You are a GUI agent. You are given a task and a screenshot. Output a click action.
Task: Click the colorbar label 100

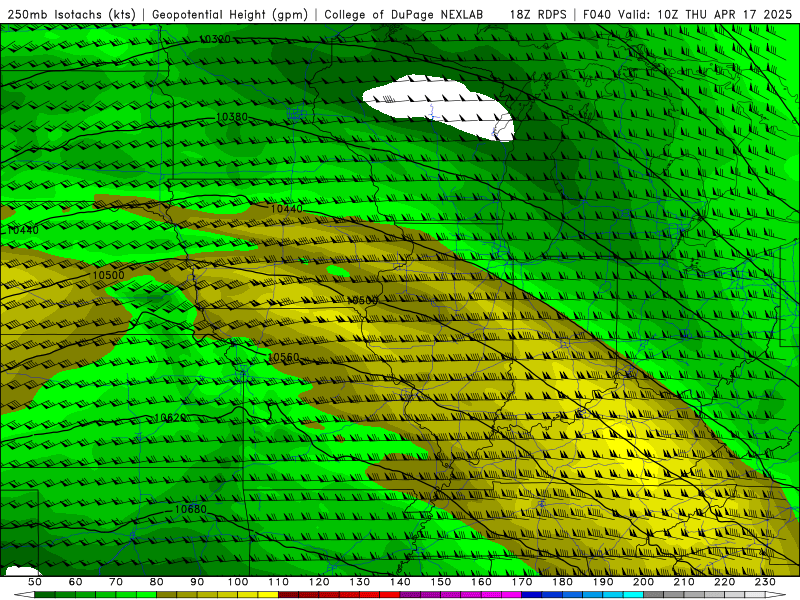pos(238,582)
